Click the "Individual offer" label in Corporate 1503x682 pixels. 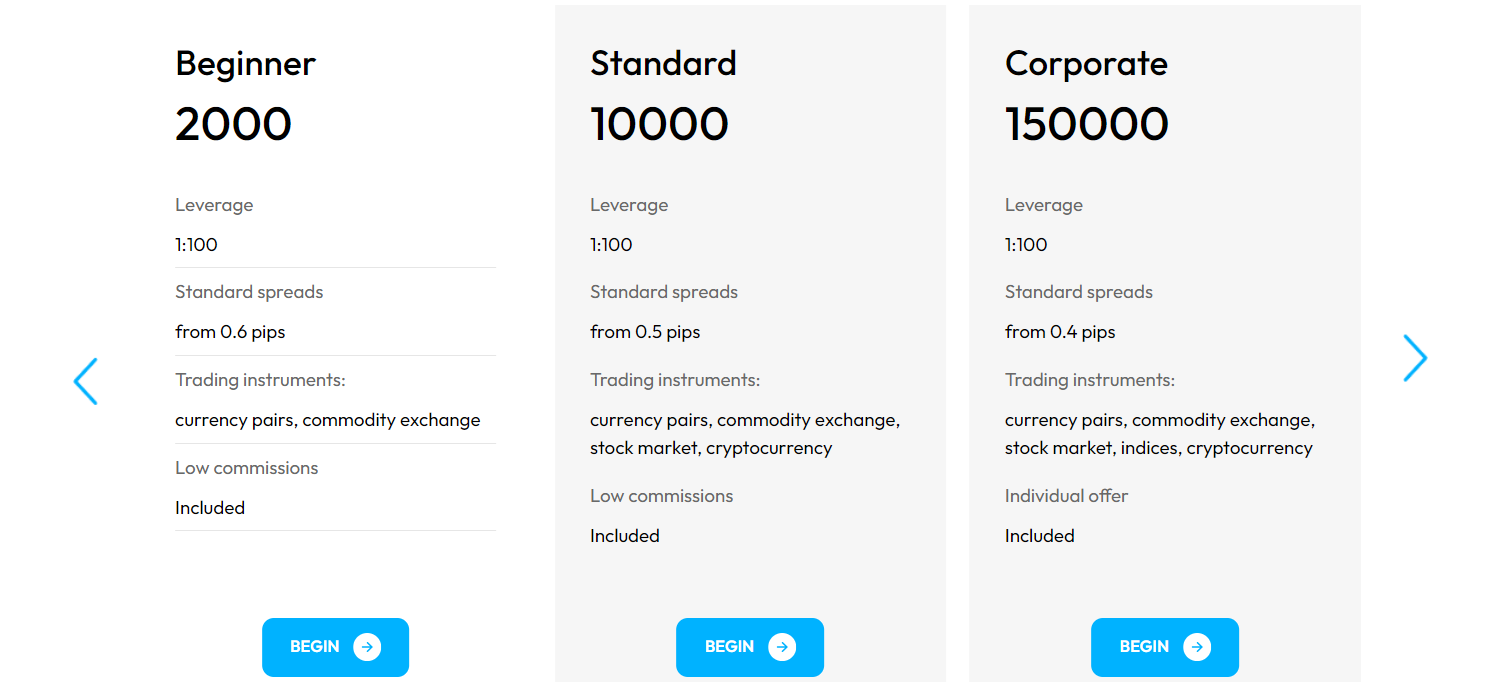1066,496
